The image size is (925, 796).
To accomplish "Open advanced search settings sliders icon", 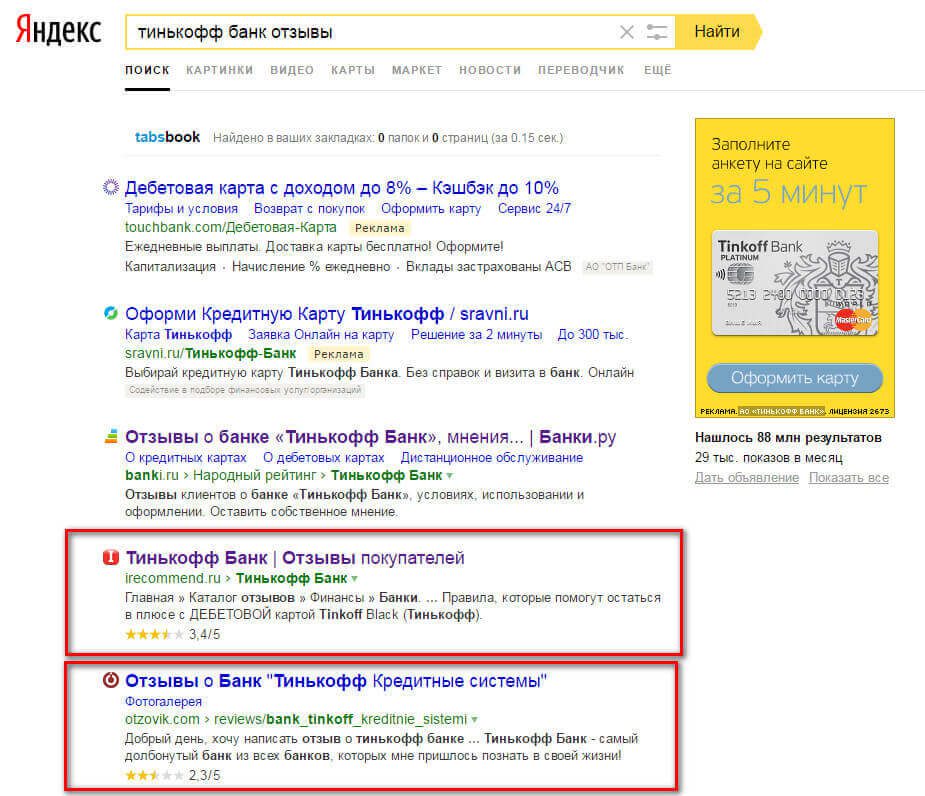I will [657, 32].
